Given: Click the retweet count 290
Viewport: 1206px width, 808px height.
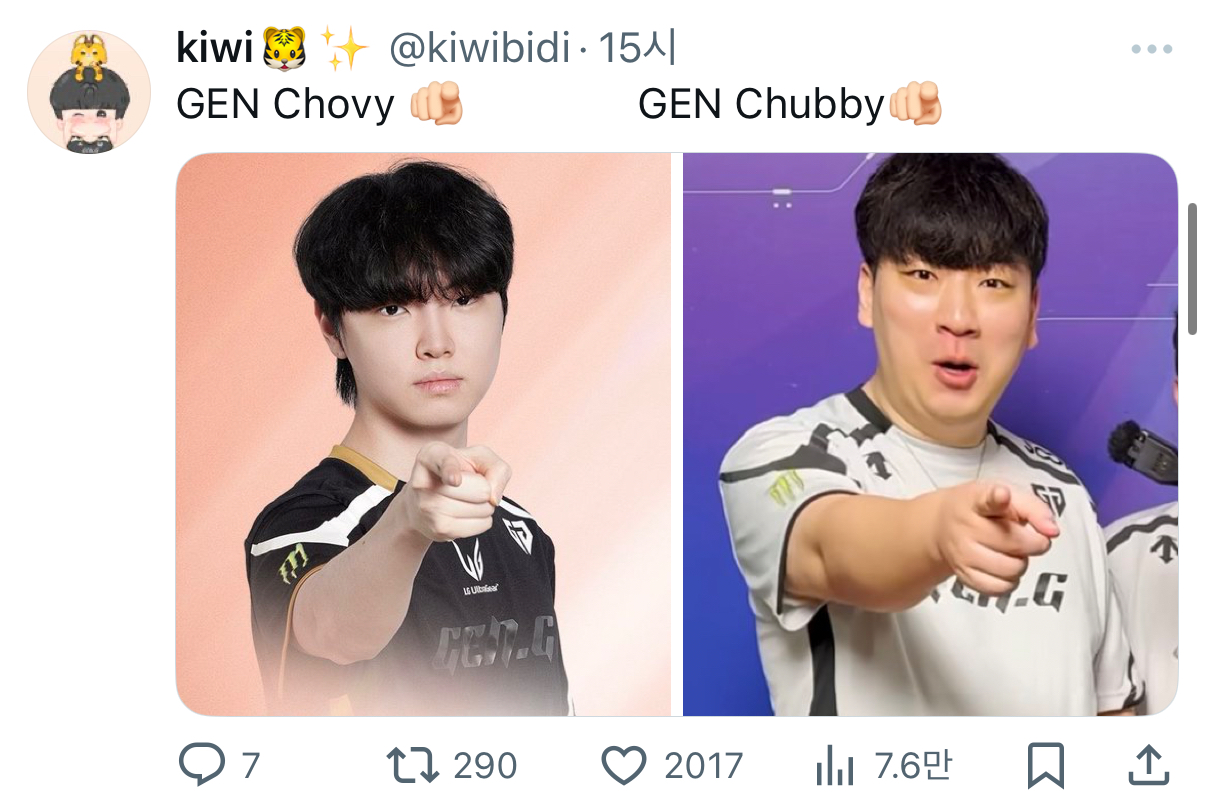Looking at the screenshot, I should click(485, 767).
